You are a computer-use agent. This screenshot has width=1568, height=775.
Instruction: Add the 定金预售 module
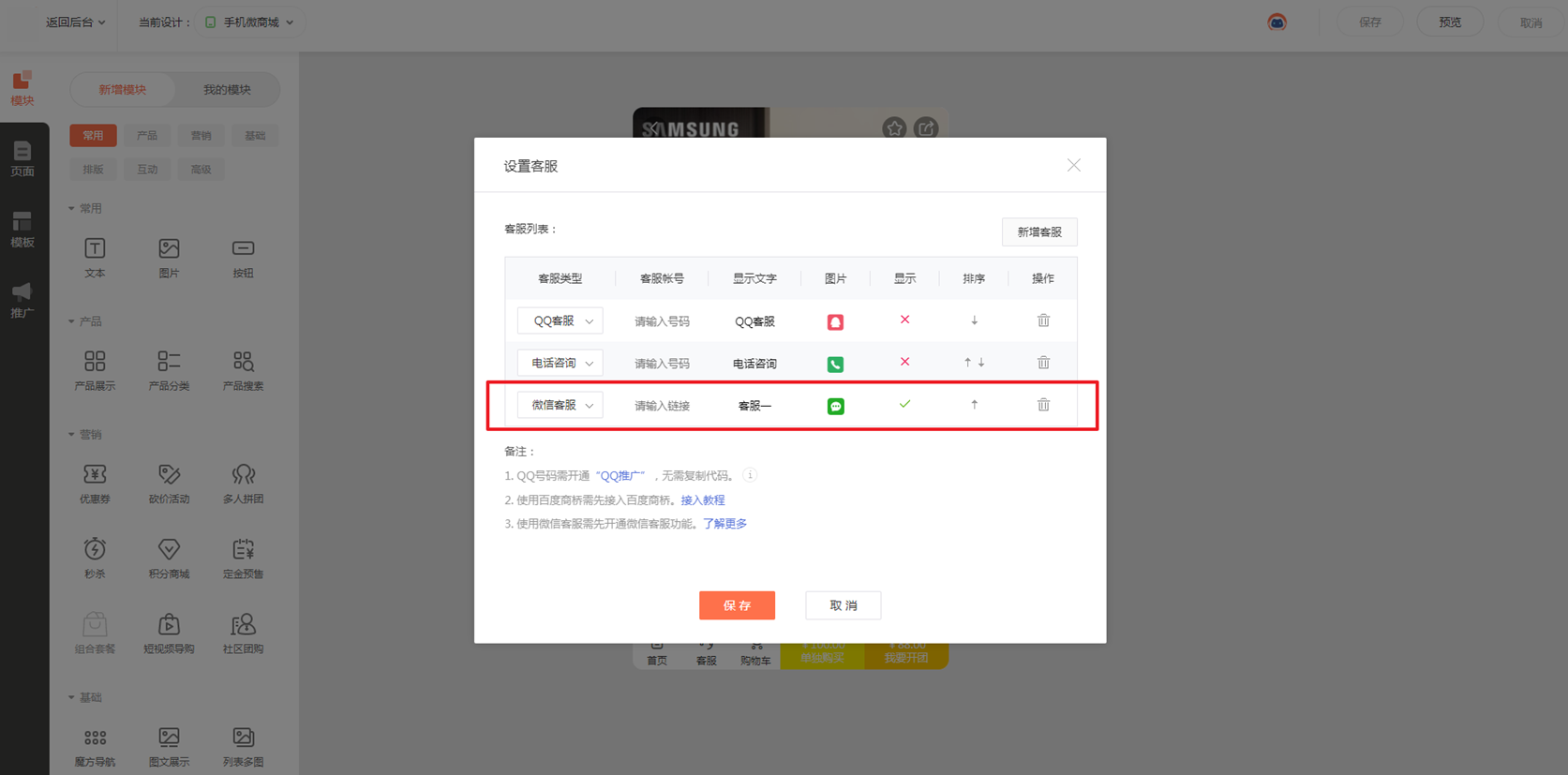coord(243,559)
